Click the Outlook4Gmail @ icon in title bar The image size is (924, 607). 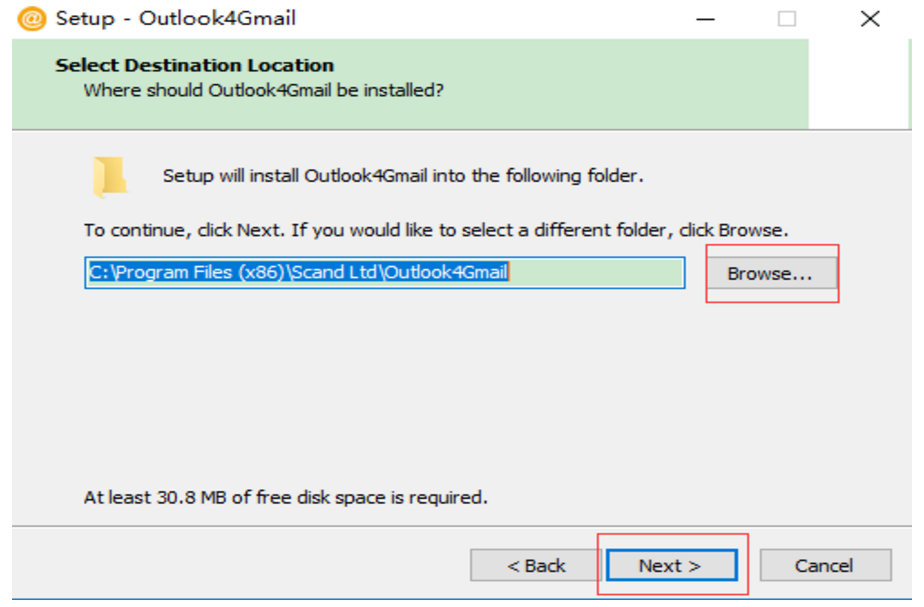click(32, 19)
